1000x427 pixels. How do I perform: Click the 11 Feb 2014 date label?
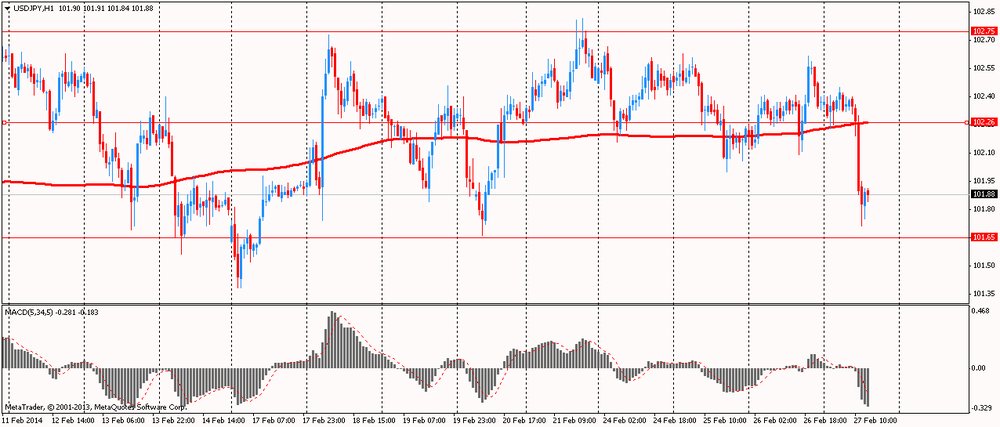[24, 420]
